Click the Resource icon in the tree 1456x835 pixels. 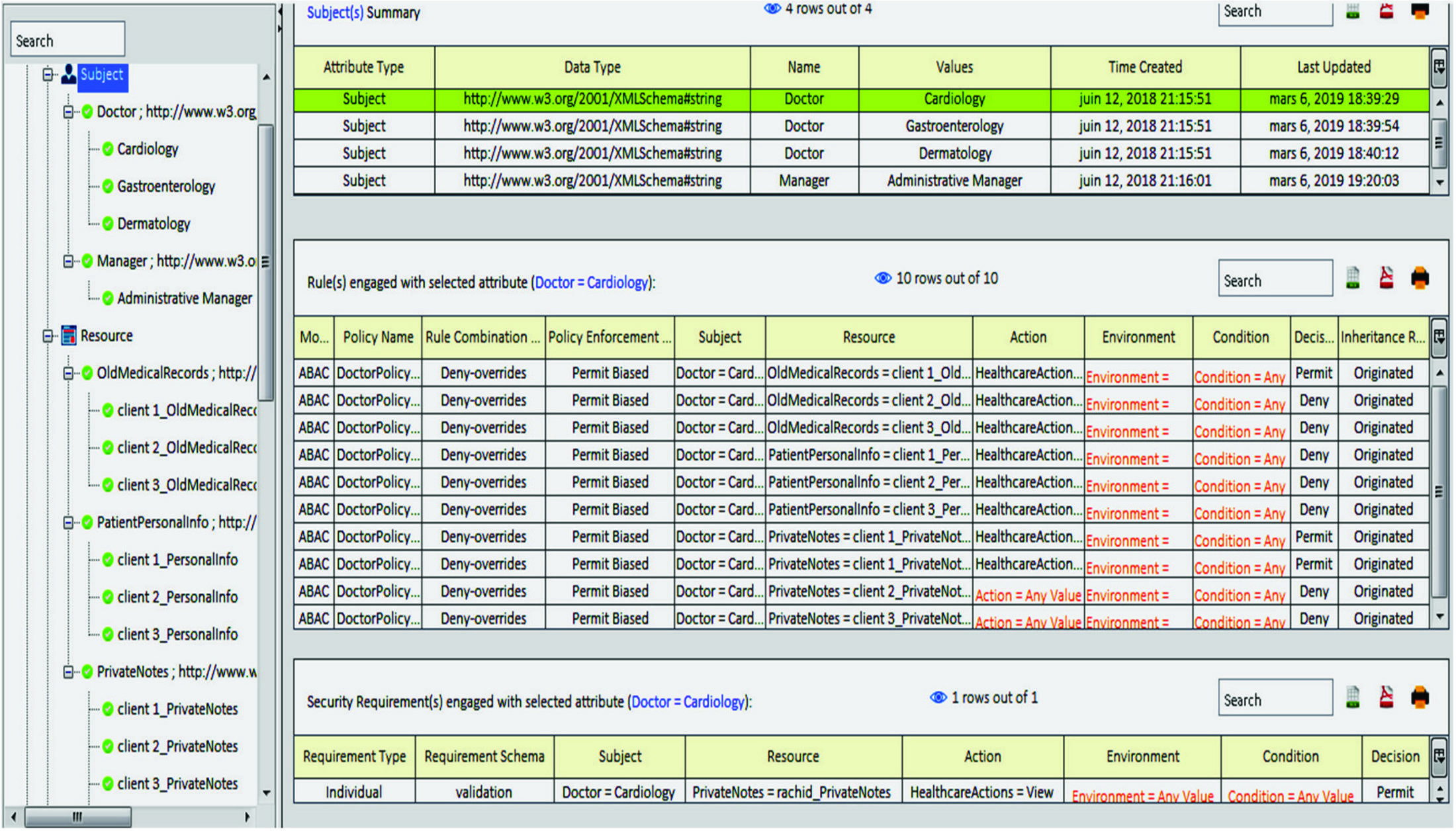point(68,335)
